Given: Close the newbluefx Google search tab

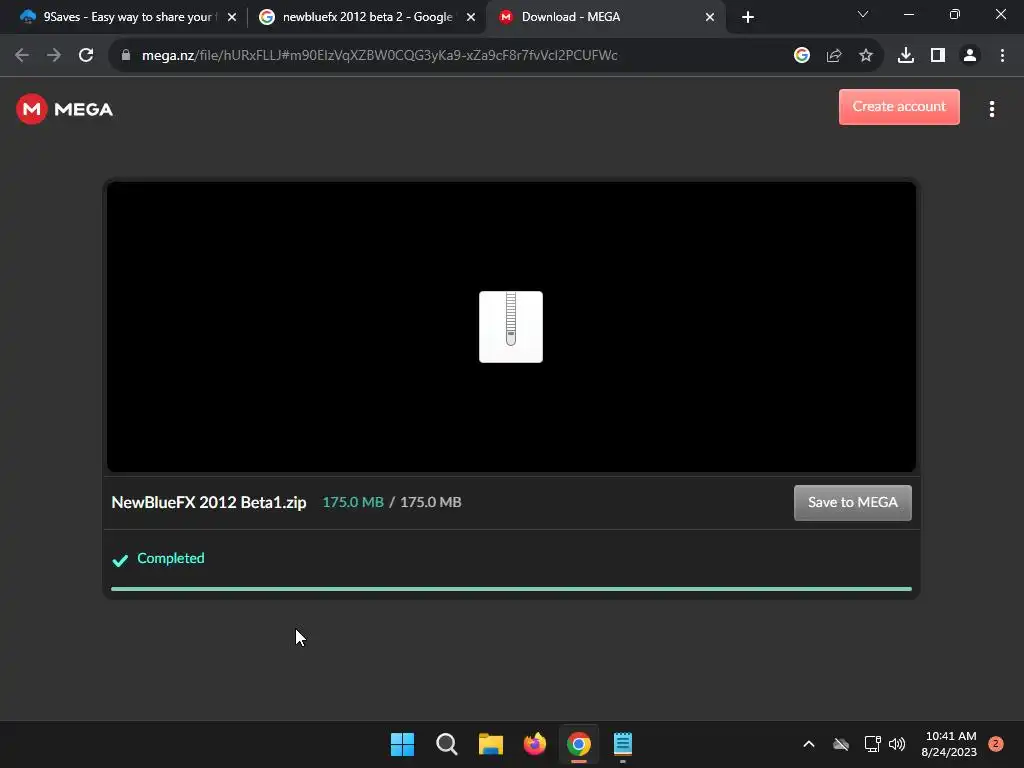Looking at the screenshot, I should 471,17.
